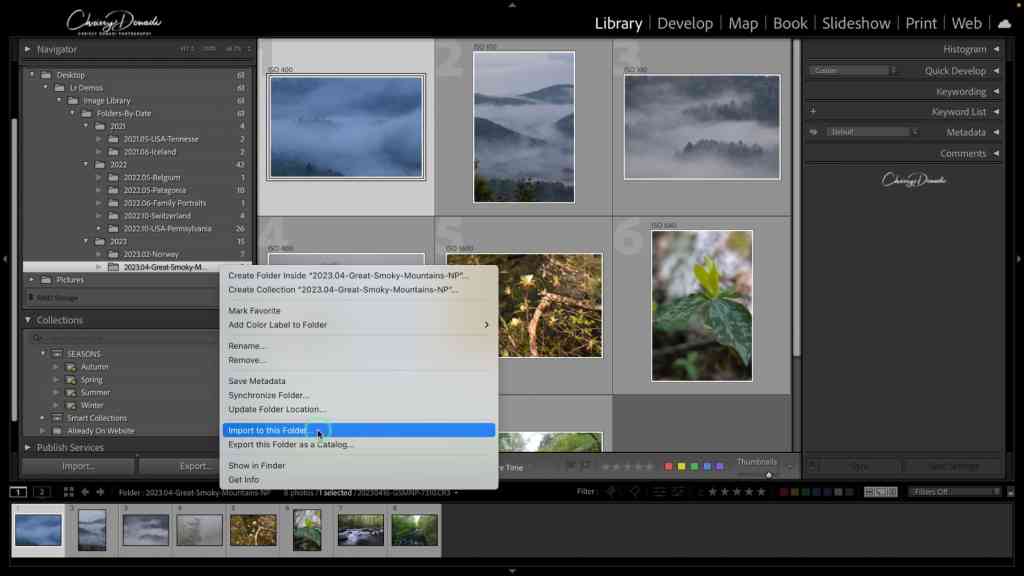Viewport: 1024px width, 576px height.
Task: Click the red color label swatch in toolbar
Action: click(x=668, y=467)
